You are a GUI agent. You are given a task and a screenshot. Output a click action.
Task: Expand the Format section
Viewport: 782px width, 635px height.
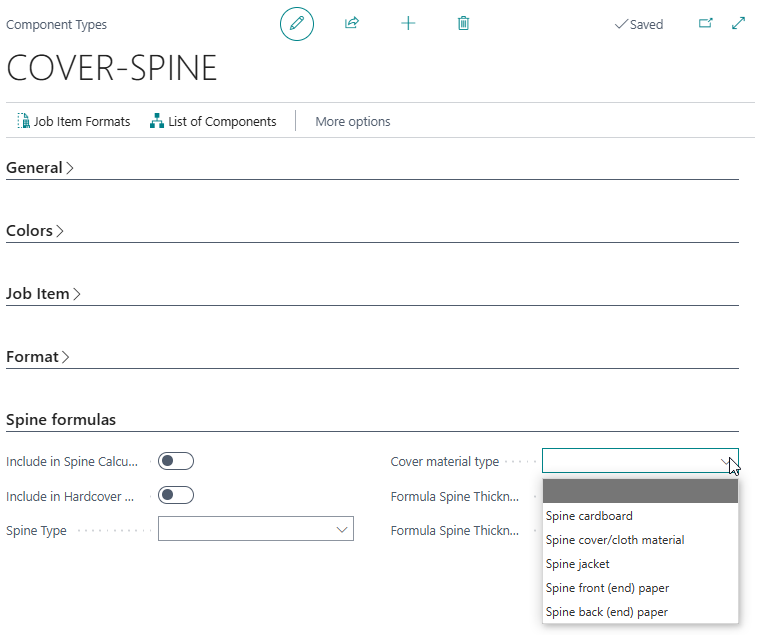point(38,357)
